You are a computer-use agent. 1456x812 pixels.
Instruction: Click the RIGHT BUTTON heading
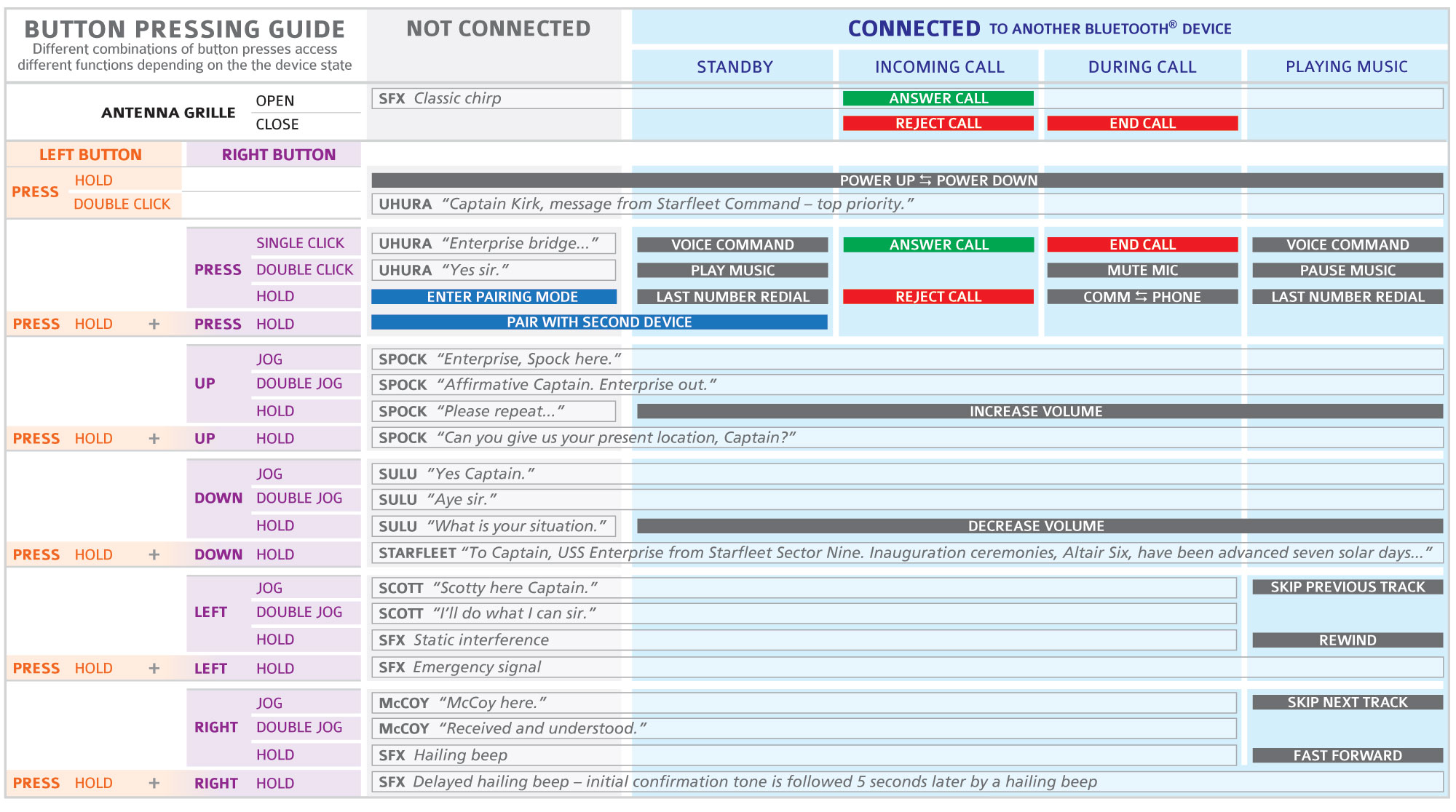279,155
